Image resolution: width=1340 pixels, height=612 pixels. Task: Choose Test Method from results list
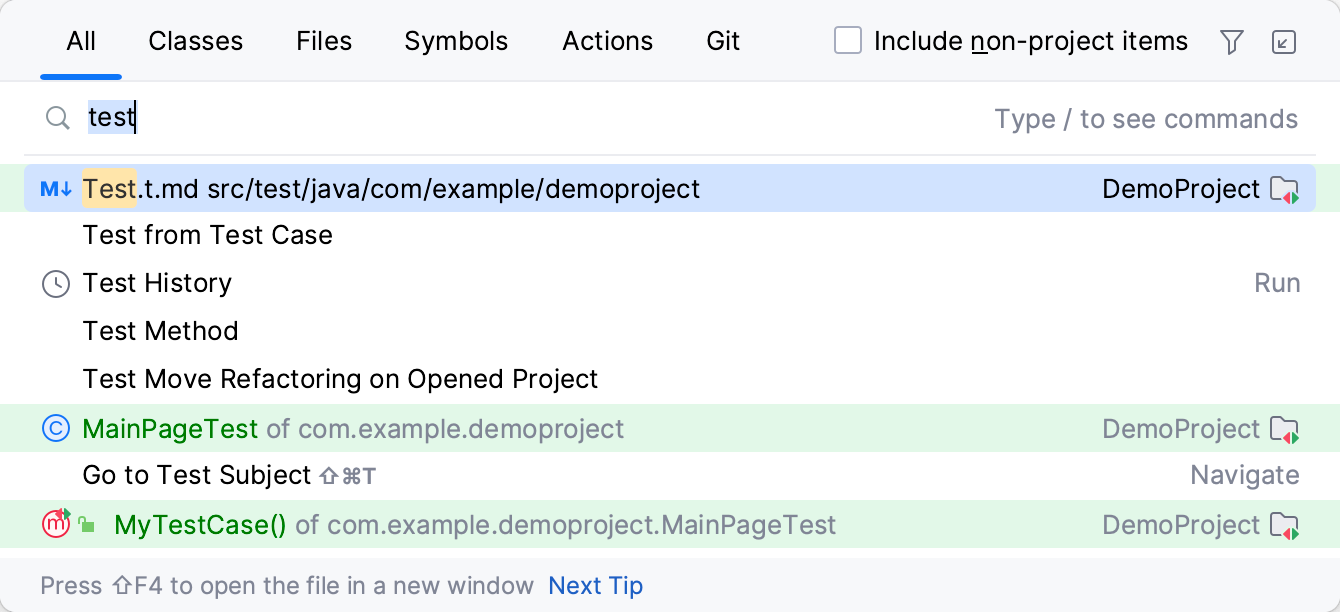coord(161,331)
